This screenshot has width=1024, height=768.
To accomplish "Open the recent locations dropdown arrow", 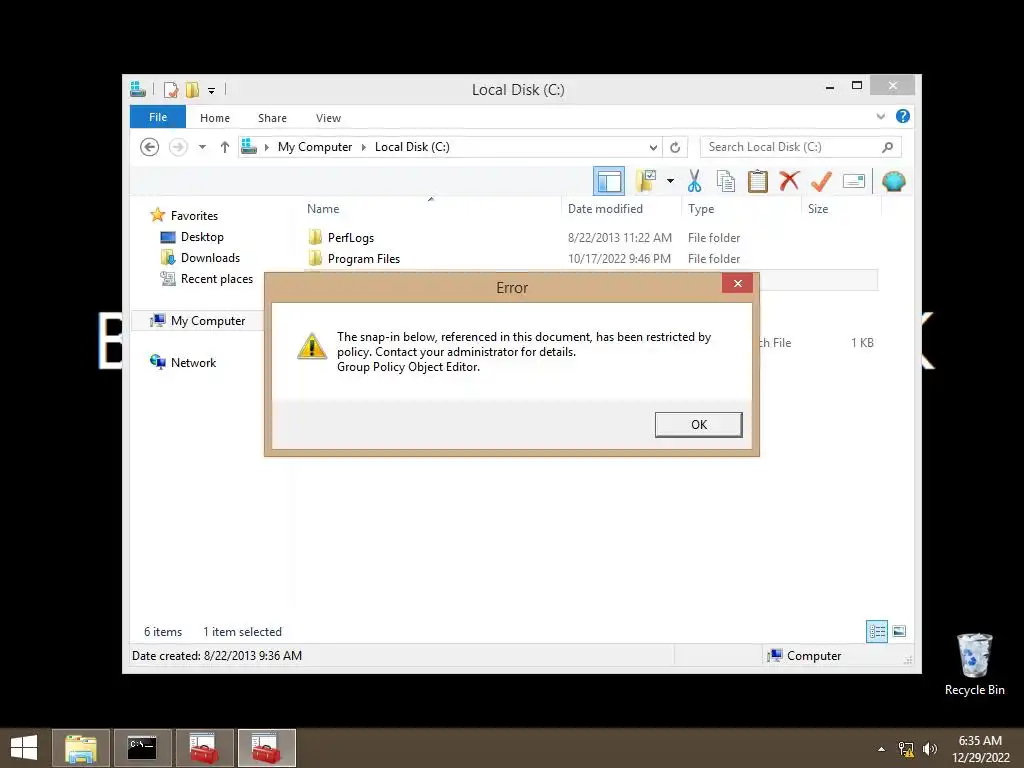I will 202,147.
